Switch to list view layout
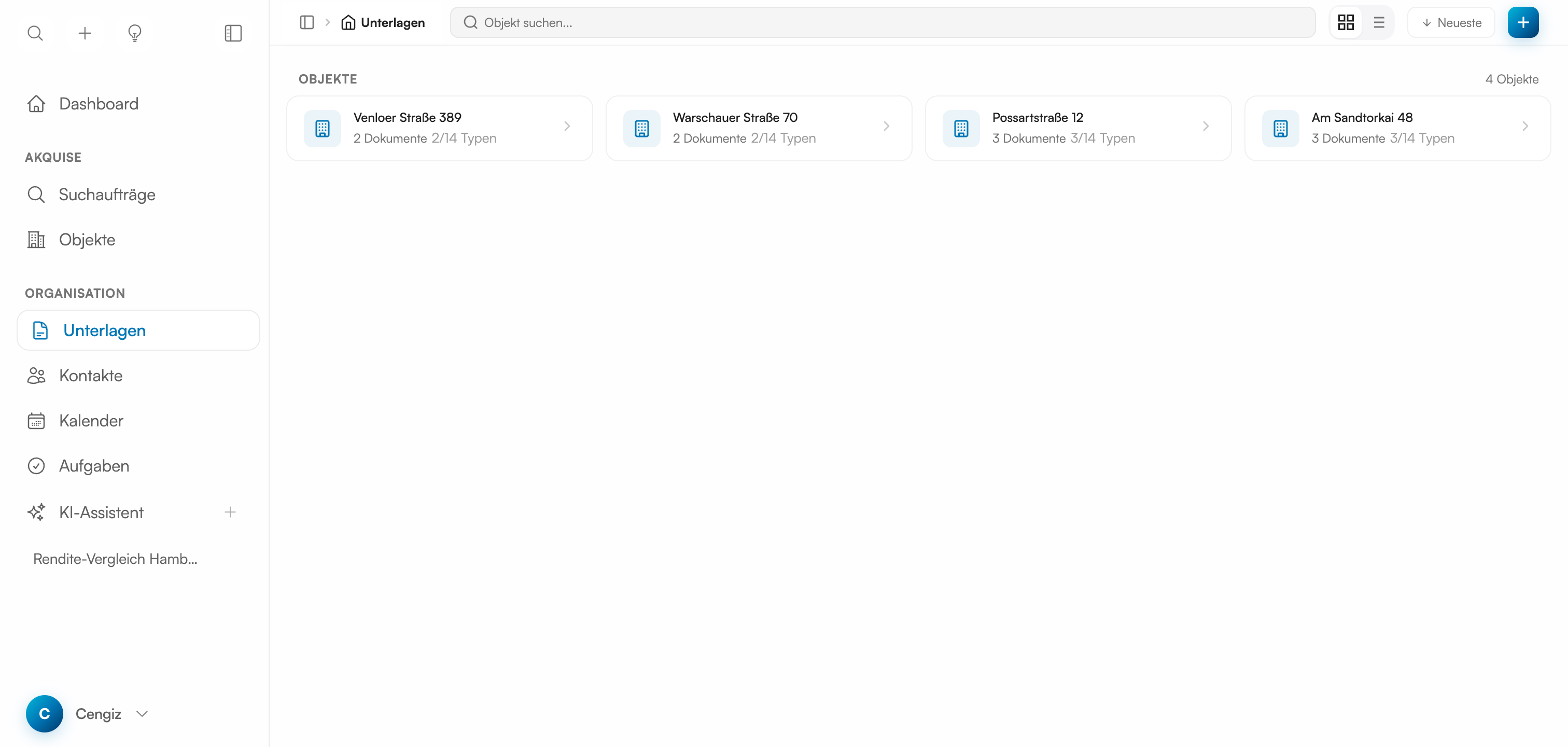The width and height of the screenshot is (1568, 747). pos(1379,22)
